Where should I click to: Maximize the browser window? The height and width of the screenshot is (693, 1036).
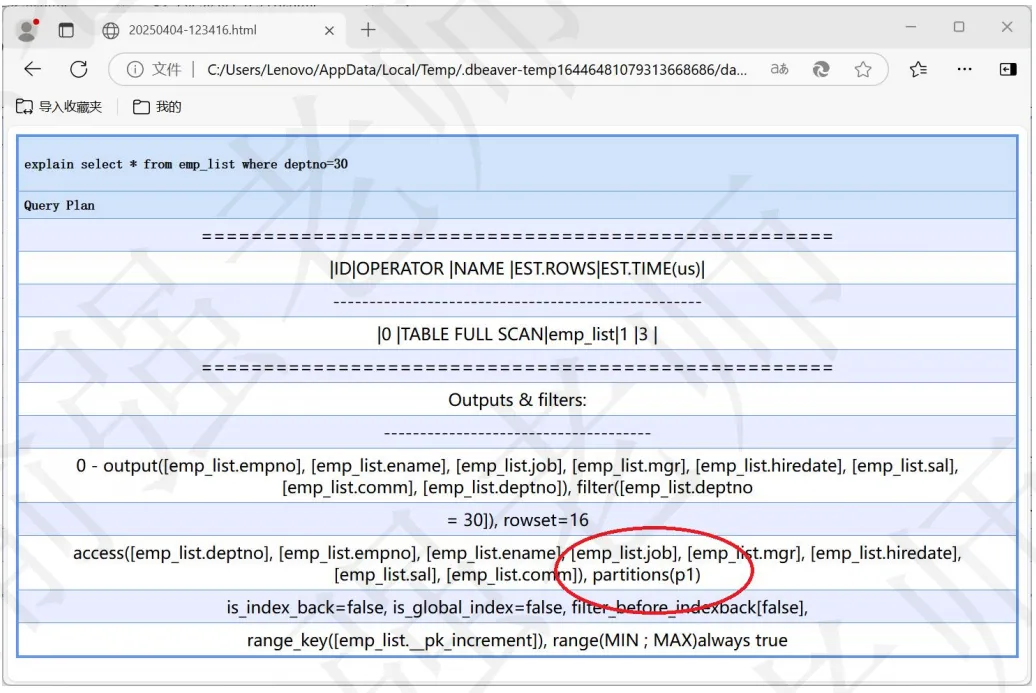[959, 27]
